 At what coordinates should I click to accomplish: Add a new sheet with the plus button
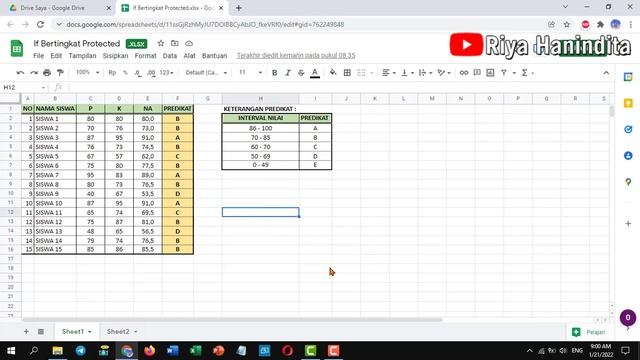click(26, 331)
